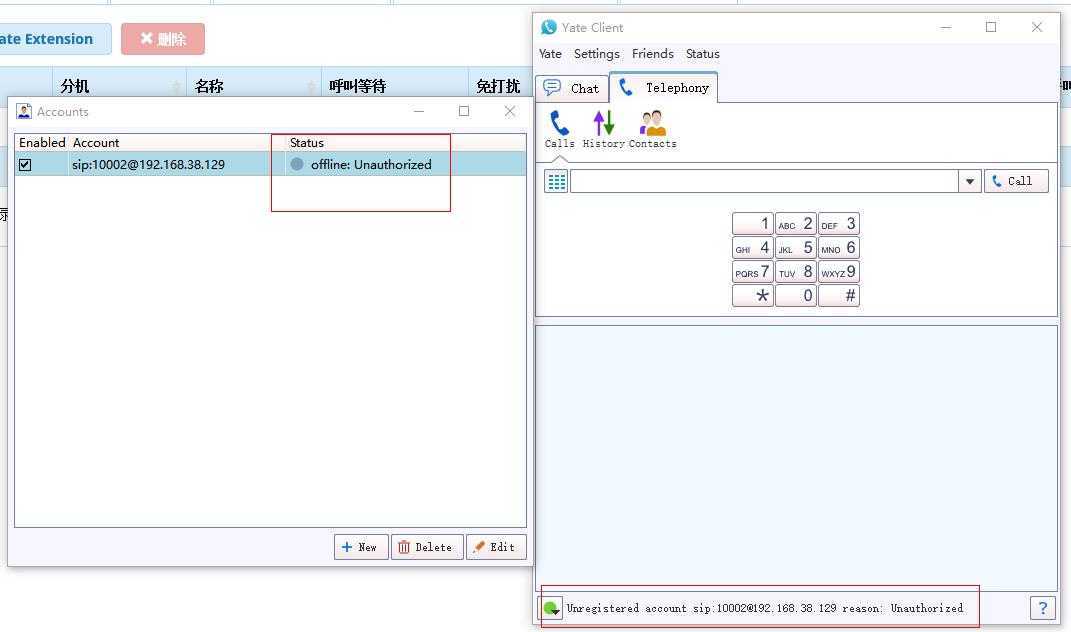Close the Accounts window

coord(510,111)
